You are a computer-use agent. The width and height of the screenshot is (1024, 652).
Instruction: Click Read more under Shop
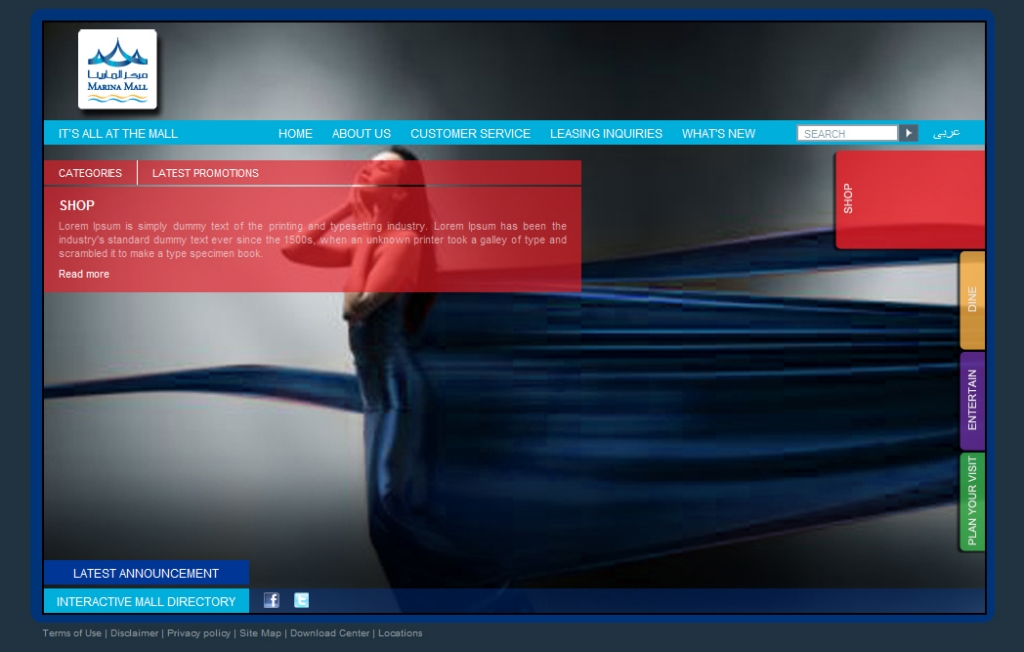[84, 274]
